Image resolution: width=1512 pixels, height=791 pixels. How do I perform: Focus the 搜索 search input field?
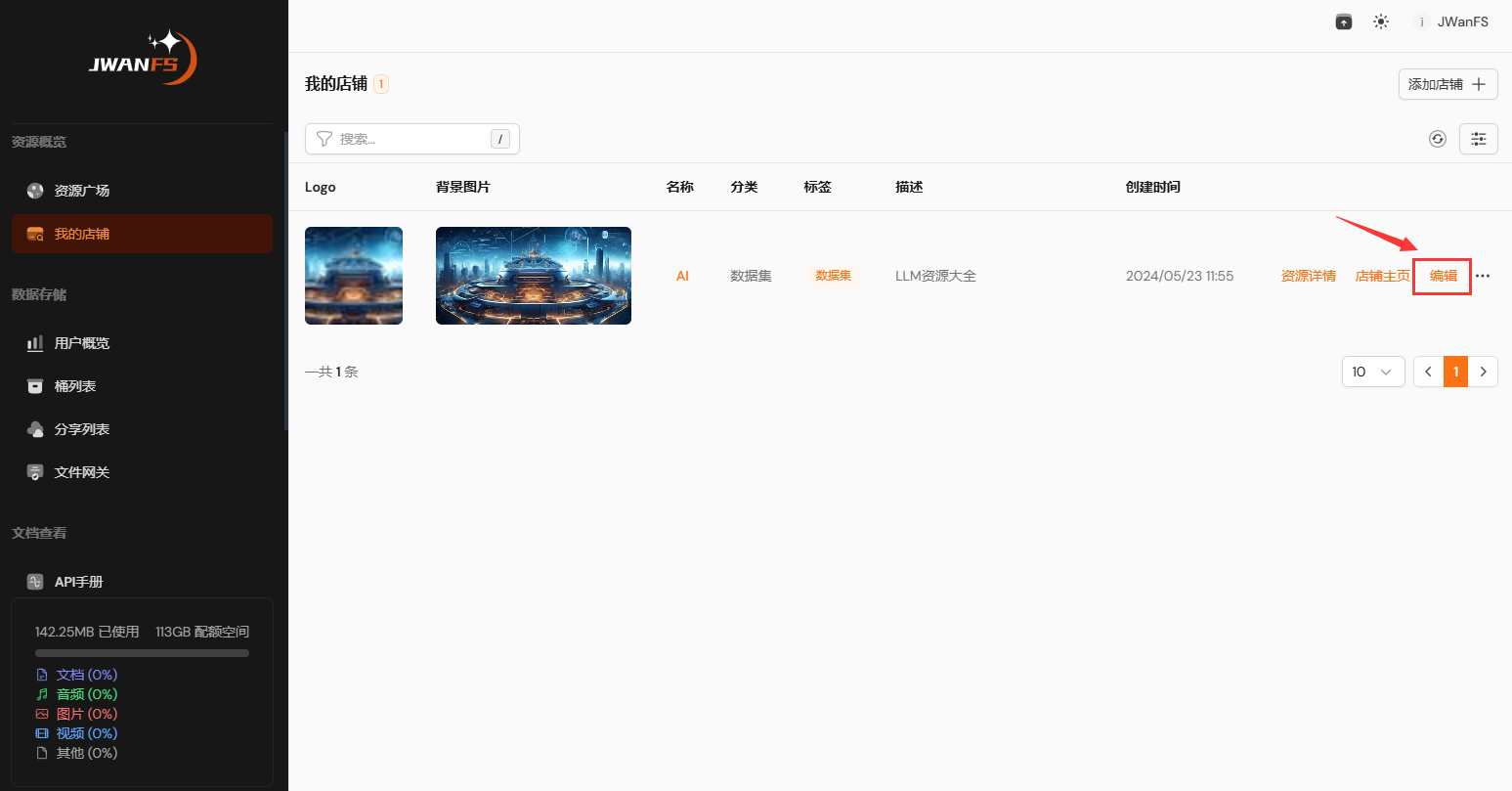pyautogui.click(x=412, y=139)
